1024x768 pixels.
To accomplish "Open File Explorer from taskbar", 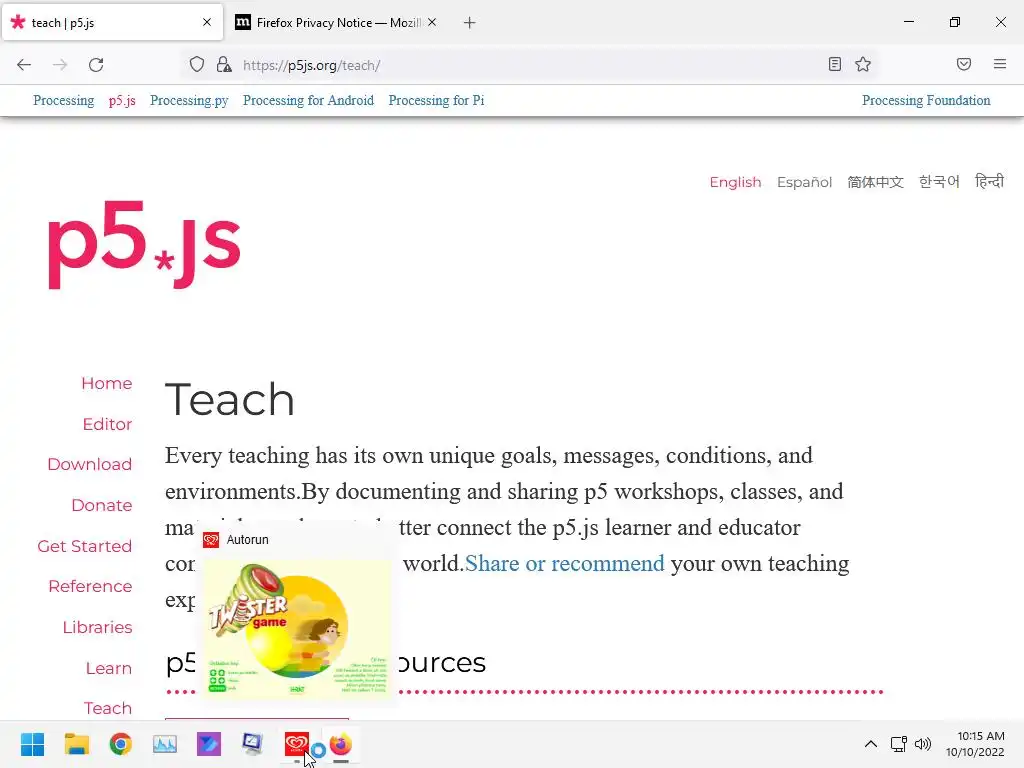I will click(x=76, y=744).
